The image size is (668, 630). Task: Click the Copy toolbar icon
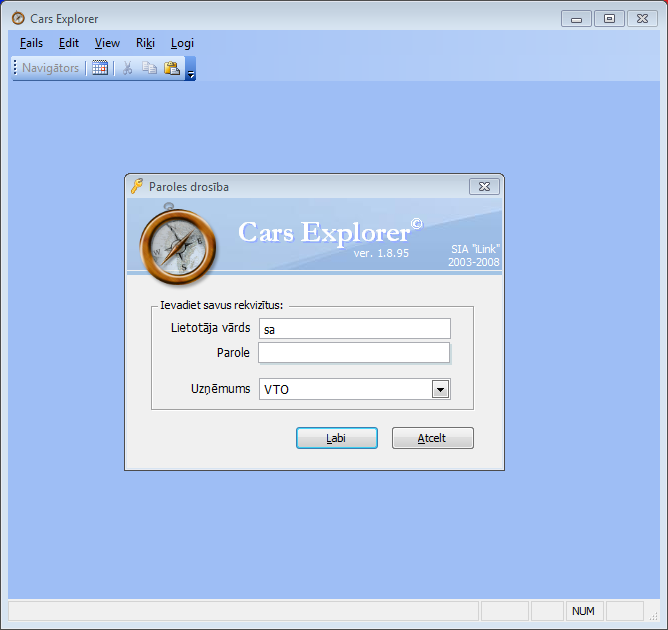[149, 68]
